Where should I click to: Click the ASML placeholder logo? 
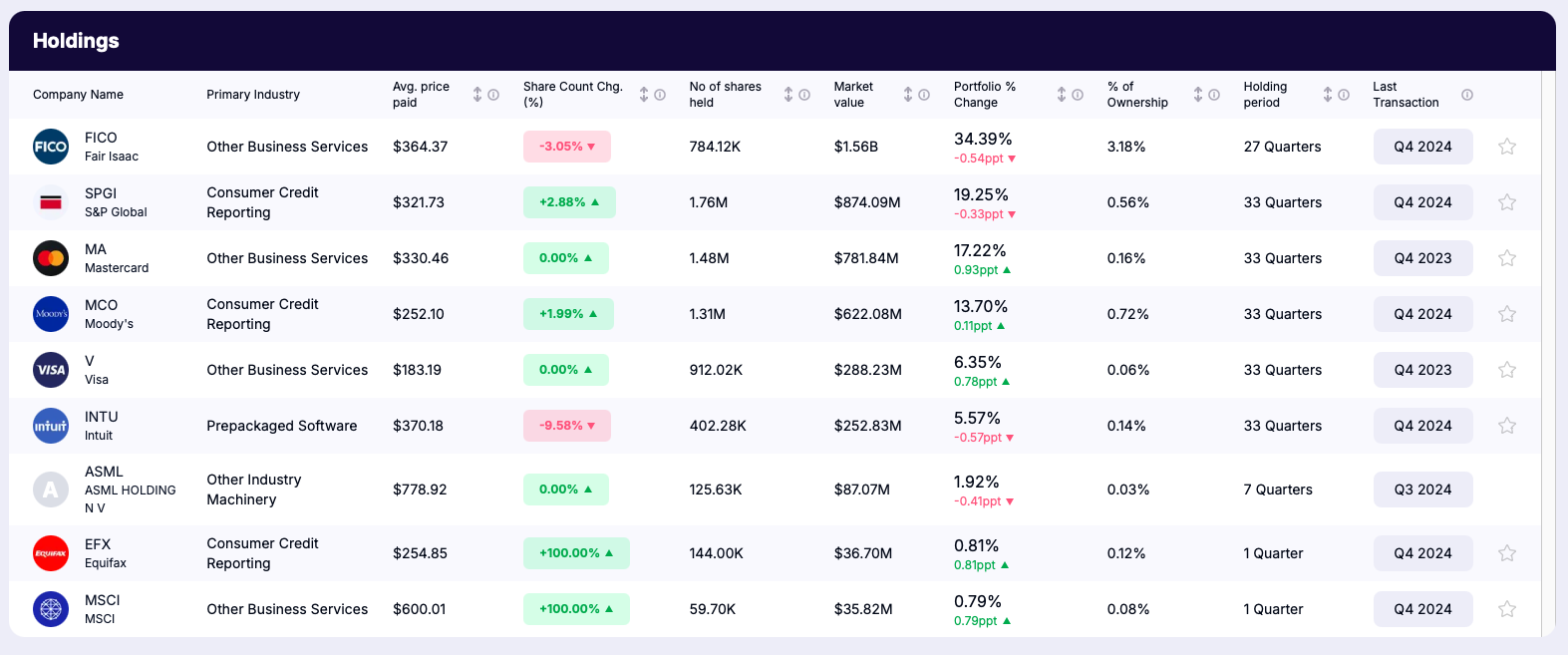tap(51, 490)
